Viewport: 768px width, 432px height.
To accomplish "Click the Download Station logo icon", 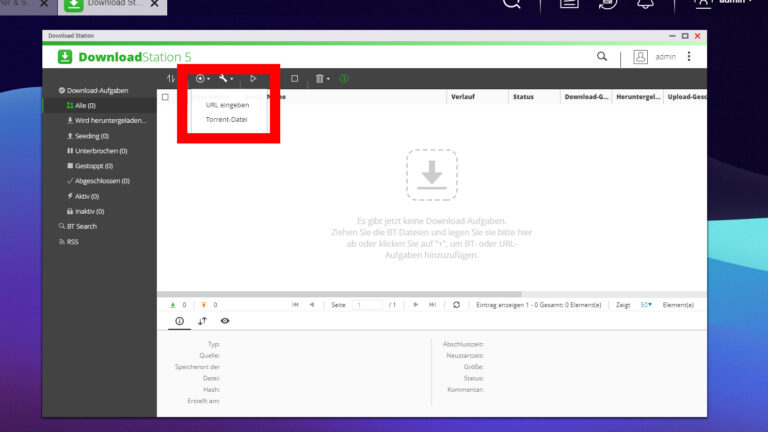I will (x=65, y=57).
